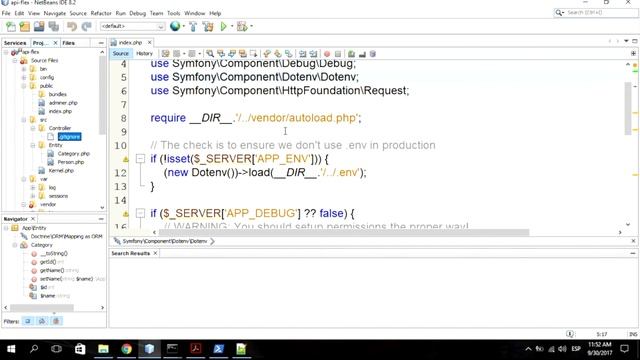This screenshot has width=640, height=360.
Task: Switch to the Files tab
Action: [x=69, y=43]
